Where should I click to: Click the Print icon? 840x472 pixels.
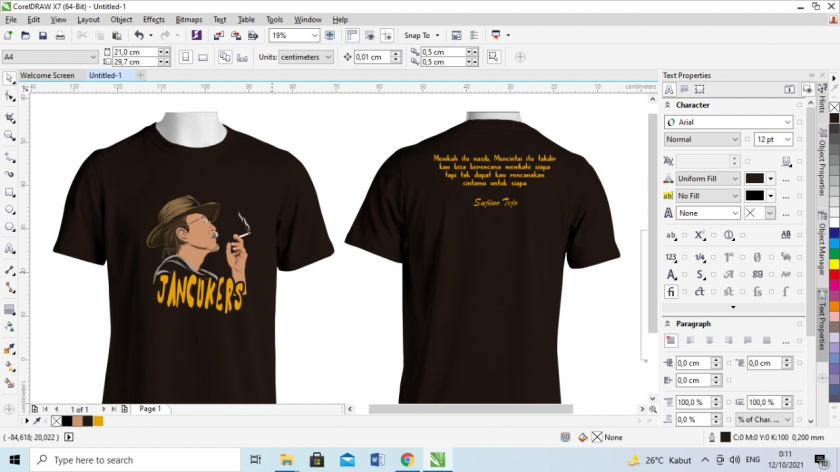click(x=60, y=35)
